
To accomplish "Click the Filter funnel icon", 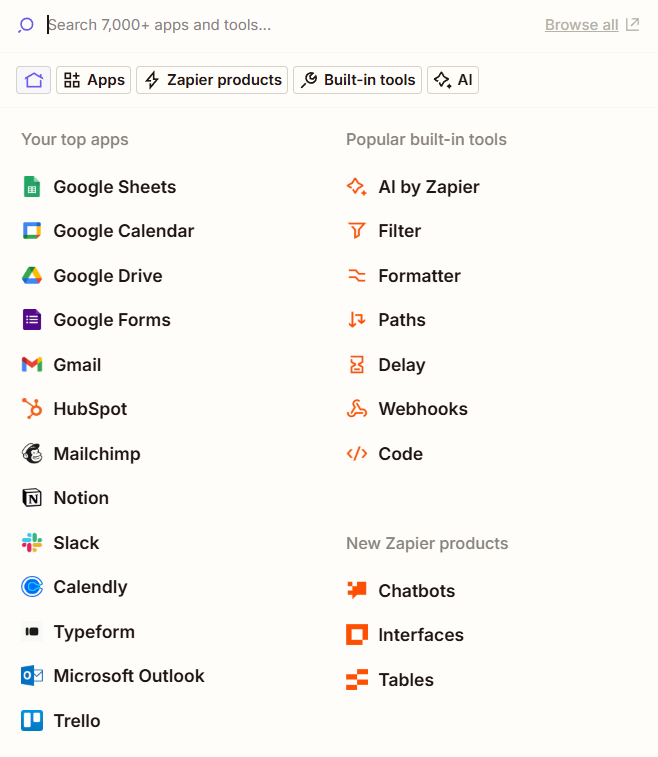I will (357, 231).
